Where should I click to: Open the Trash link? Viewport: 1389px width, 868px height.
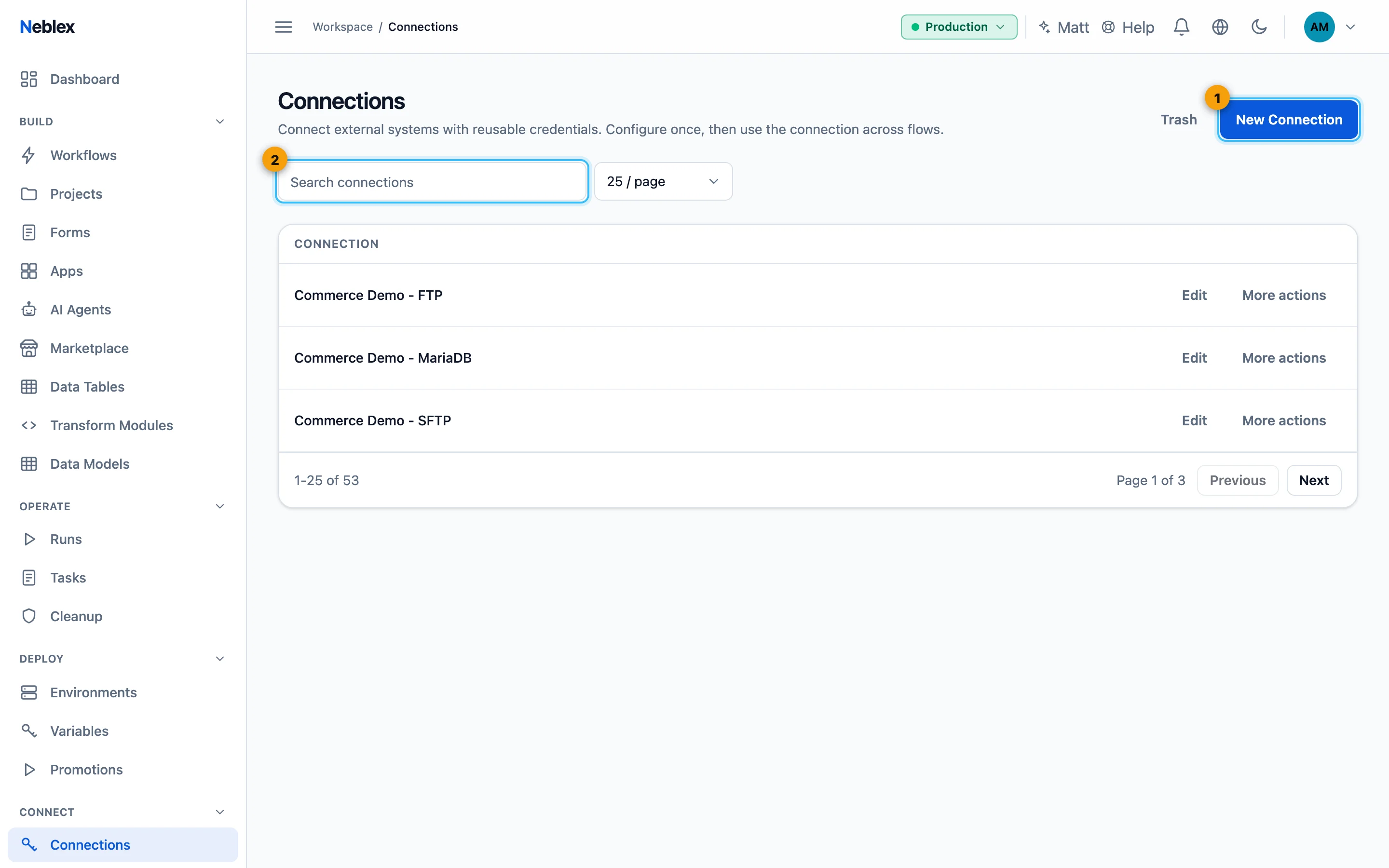[1178, 120]
